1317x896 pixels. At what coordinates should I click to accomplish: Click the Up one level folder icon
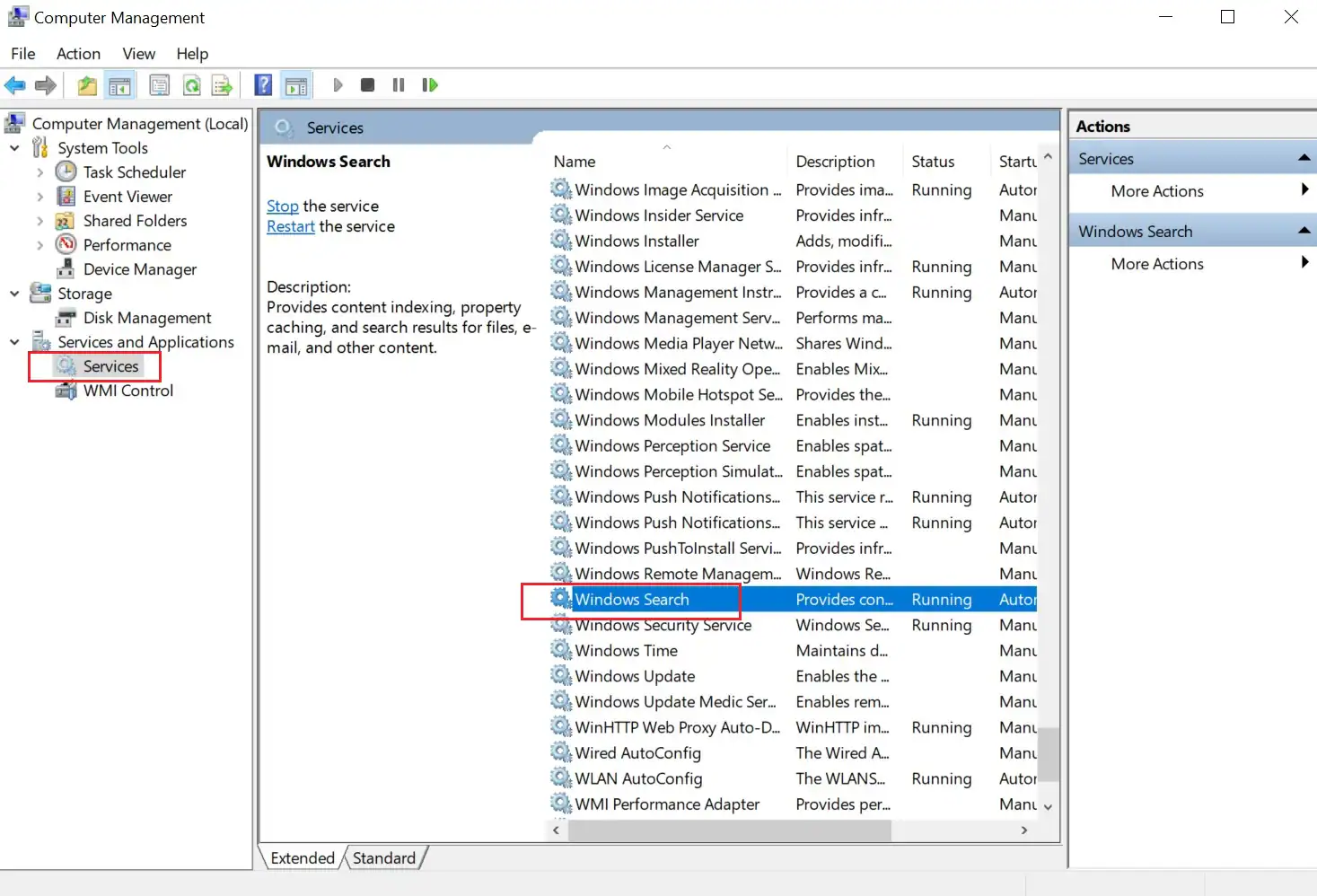[87, 85]
